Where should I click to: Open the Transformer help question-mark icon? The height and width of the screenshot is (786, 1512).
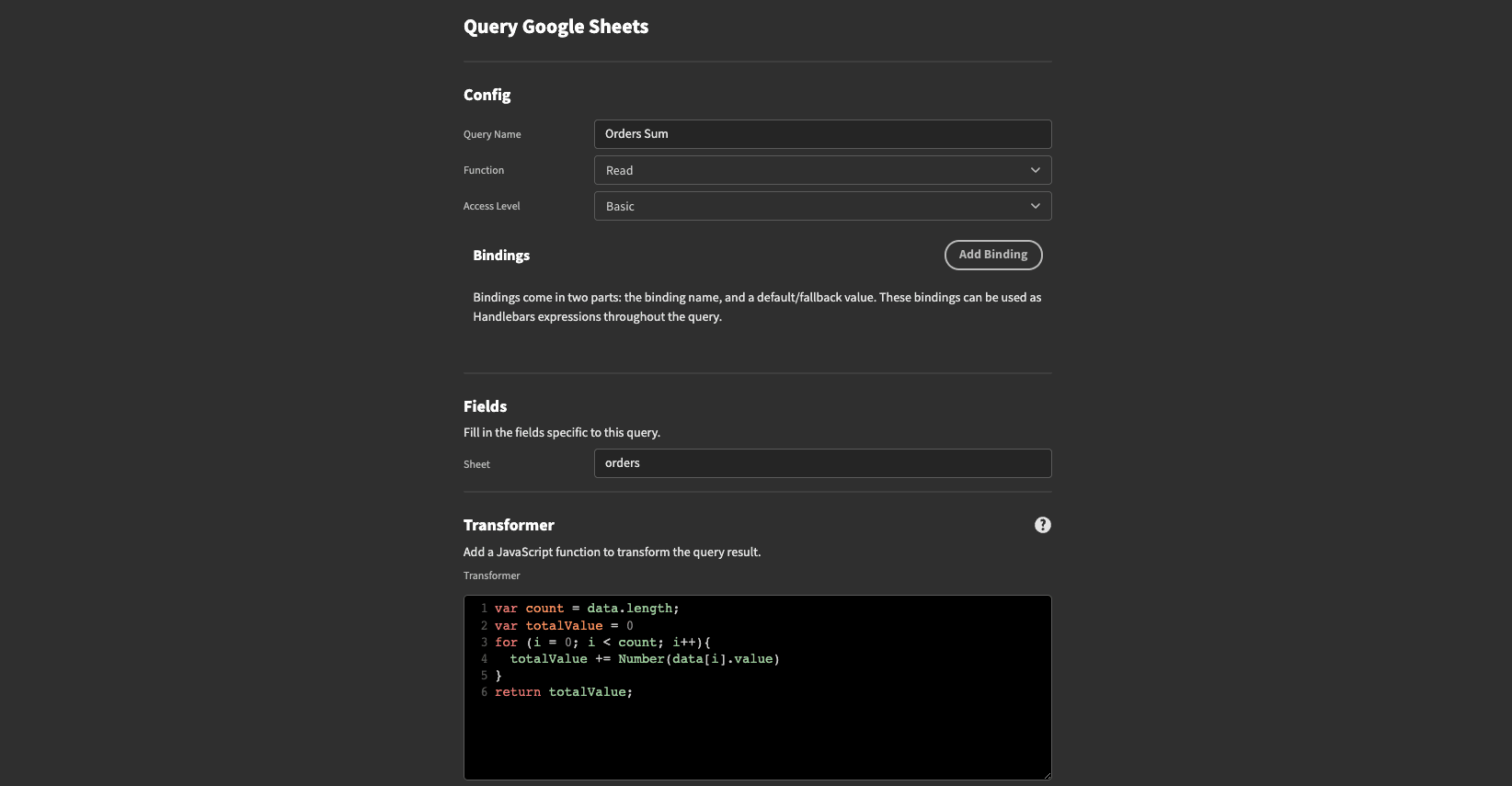[1042, 525]
